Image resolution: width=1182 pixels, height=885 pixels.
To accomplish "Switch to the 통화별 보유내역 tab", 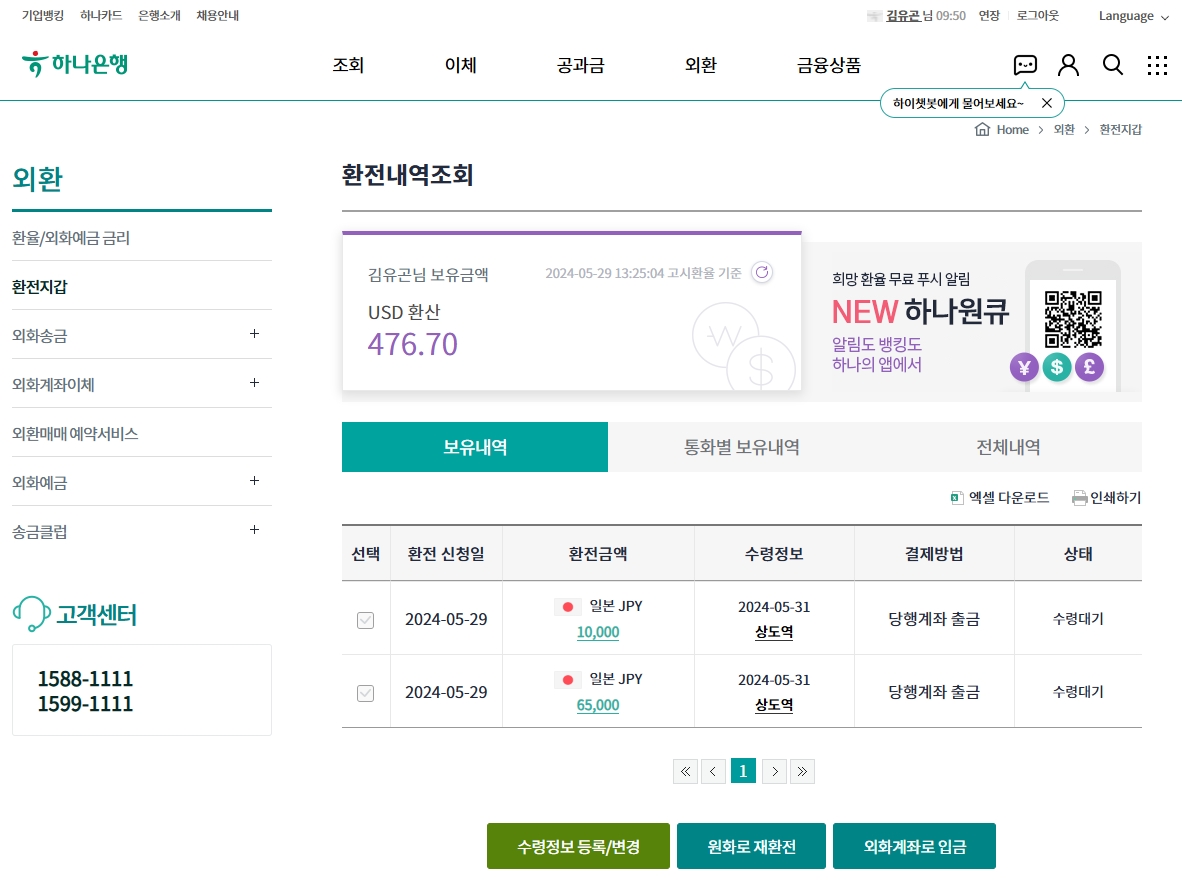I will (x=741, y=446).
